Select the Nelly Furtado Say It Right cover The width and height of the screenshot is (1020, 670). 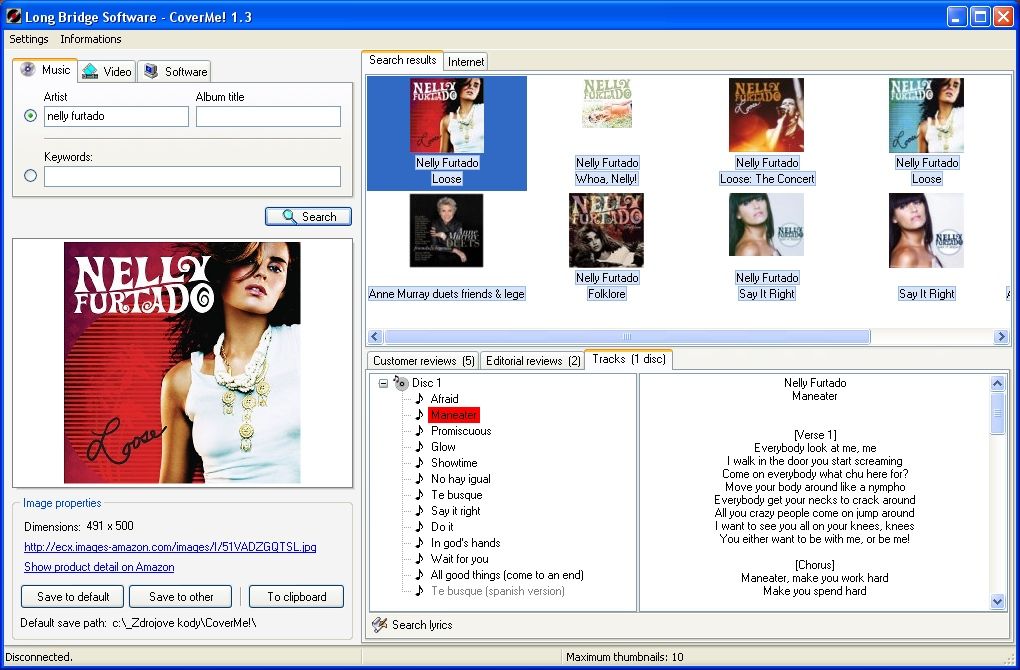coord(766,224)
